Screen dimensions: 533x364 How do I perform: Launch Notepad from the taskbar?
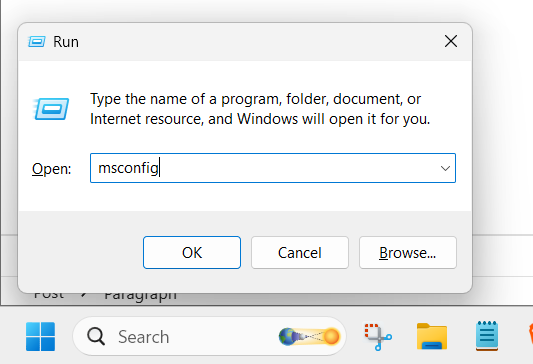click(x=487, y=336)
